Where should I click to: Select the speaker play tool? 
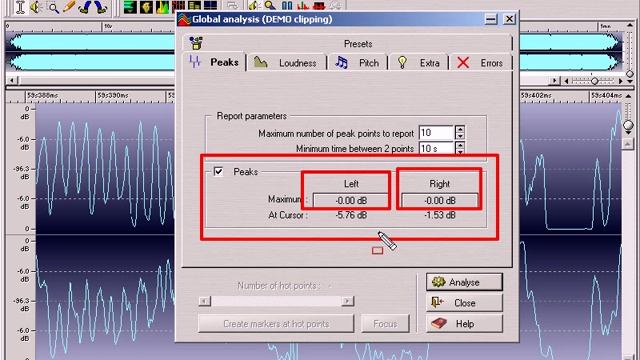36,7
